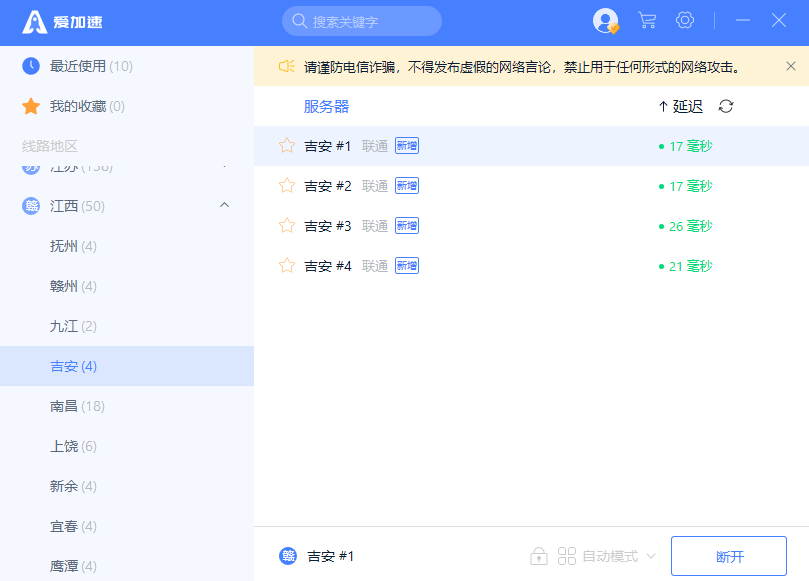Image resolution: width=809 pixels, height=581 pixels.
Task: Sort servers by 延迟 column
Action: 681,107
